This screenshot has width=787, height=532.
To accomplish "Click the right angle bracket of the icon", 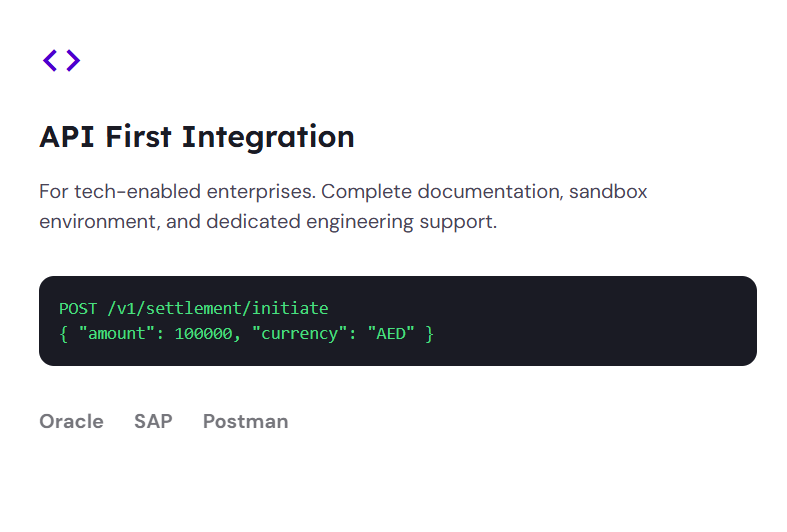I will click(73, 60).
